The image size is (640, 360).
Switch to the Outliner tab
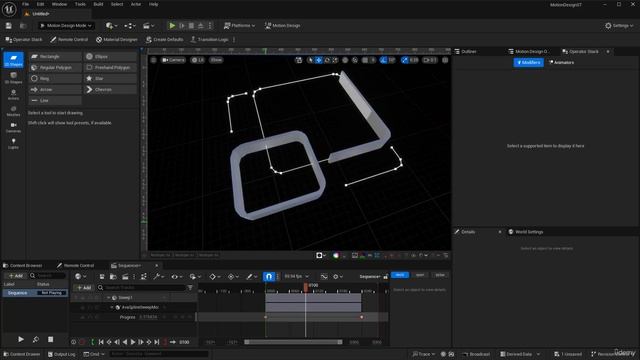466,51
